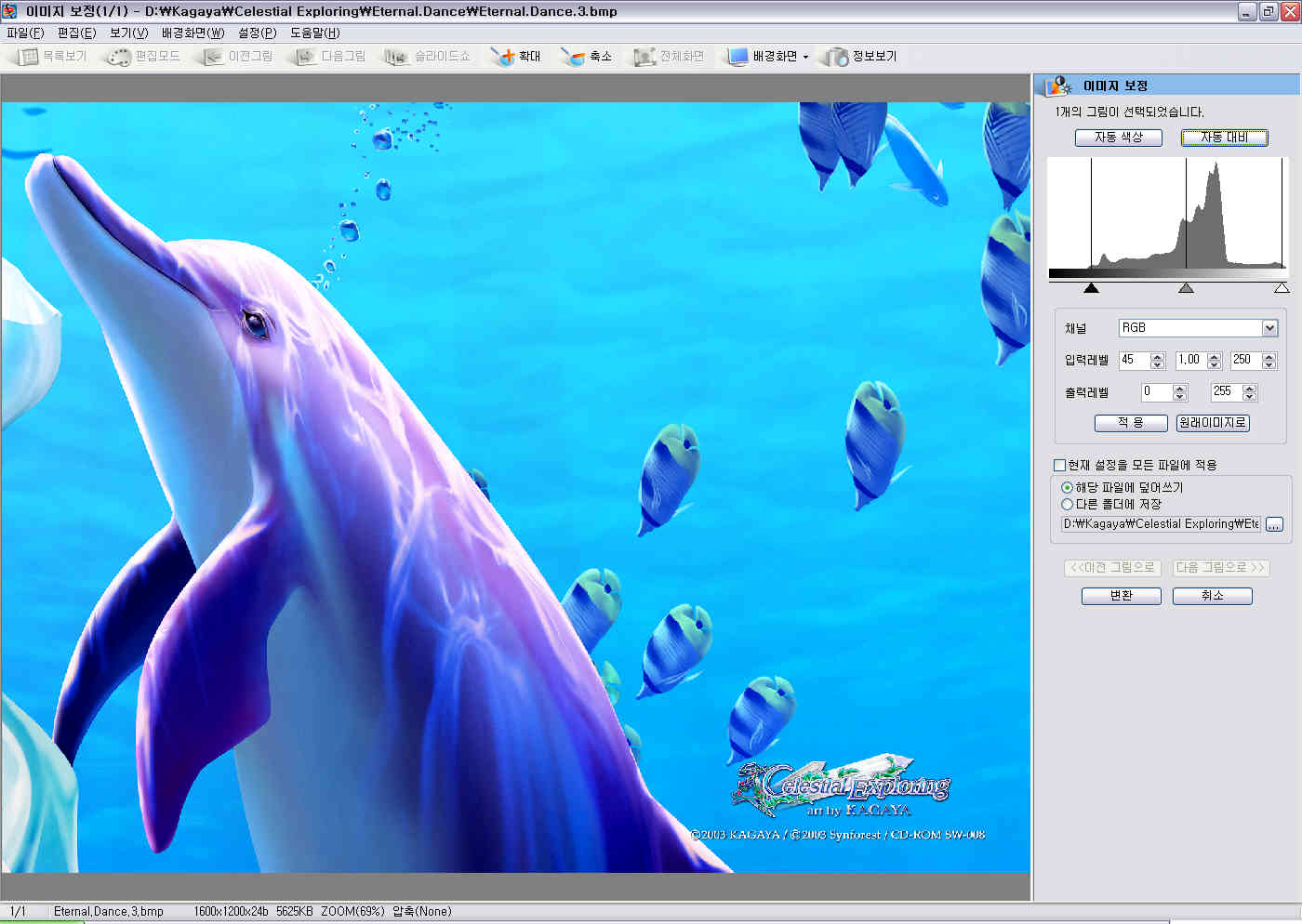The width and height of the screenshot is (1302, 924).
Task: Click the auto color (자동 색상) button
Action: point(1119,138)
